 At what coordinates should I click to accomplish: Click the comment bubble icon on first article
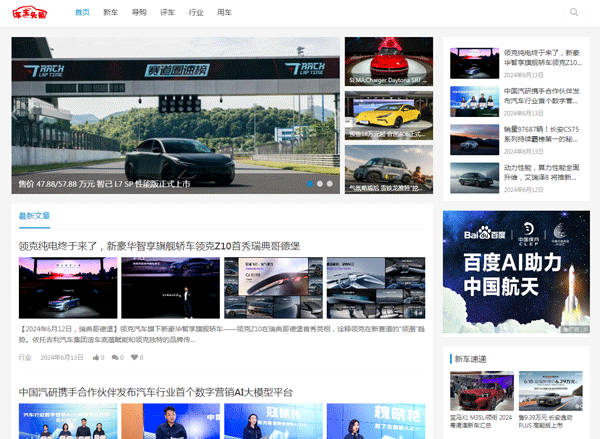tap(115, 357)
